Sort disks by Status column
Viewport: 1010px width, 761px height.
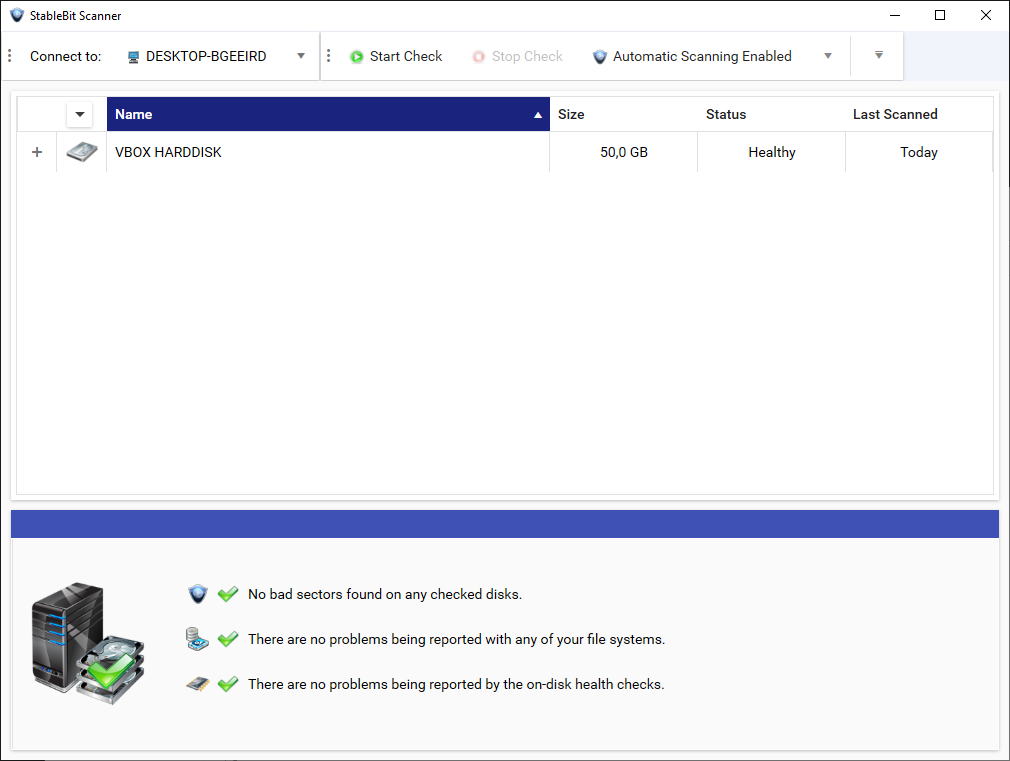[771, 114]
